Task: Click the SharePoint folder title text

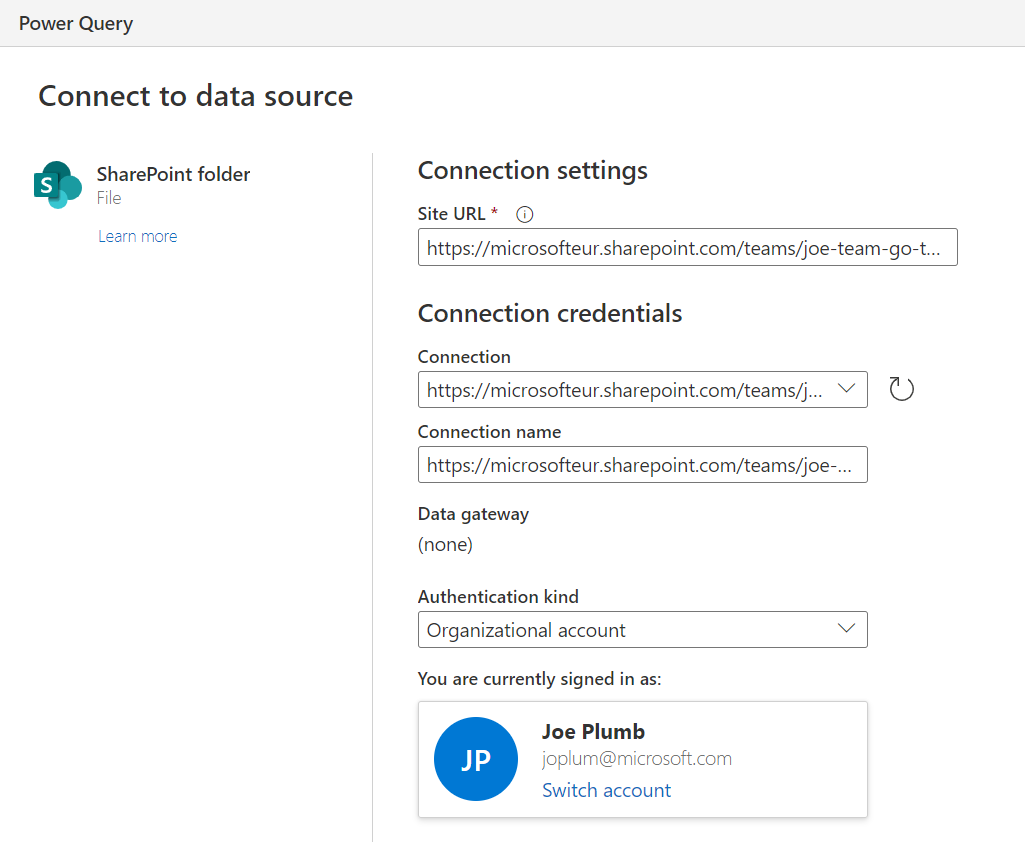Action: pos(173,175)
